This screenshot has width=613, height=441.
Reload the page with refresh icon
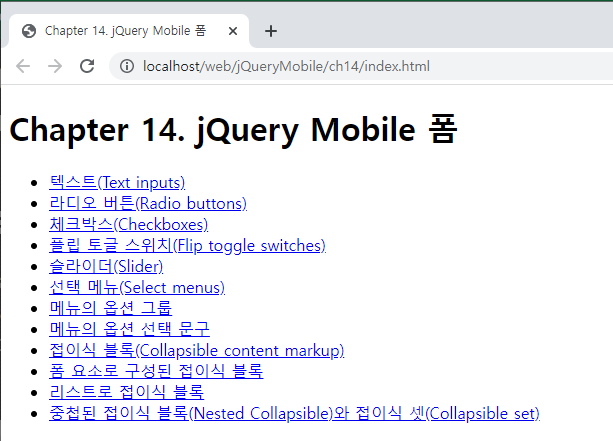(87, 66)
